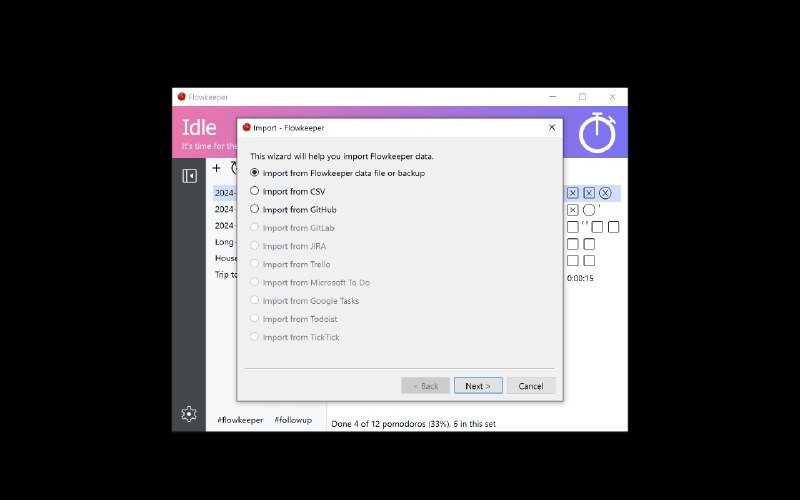Click the empty circle pomodoro icon

pos(589,210)
